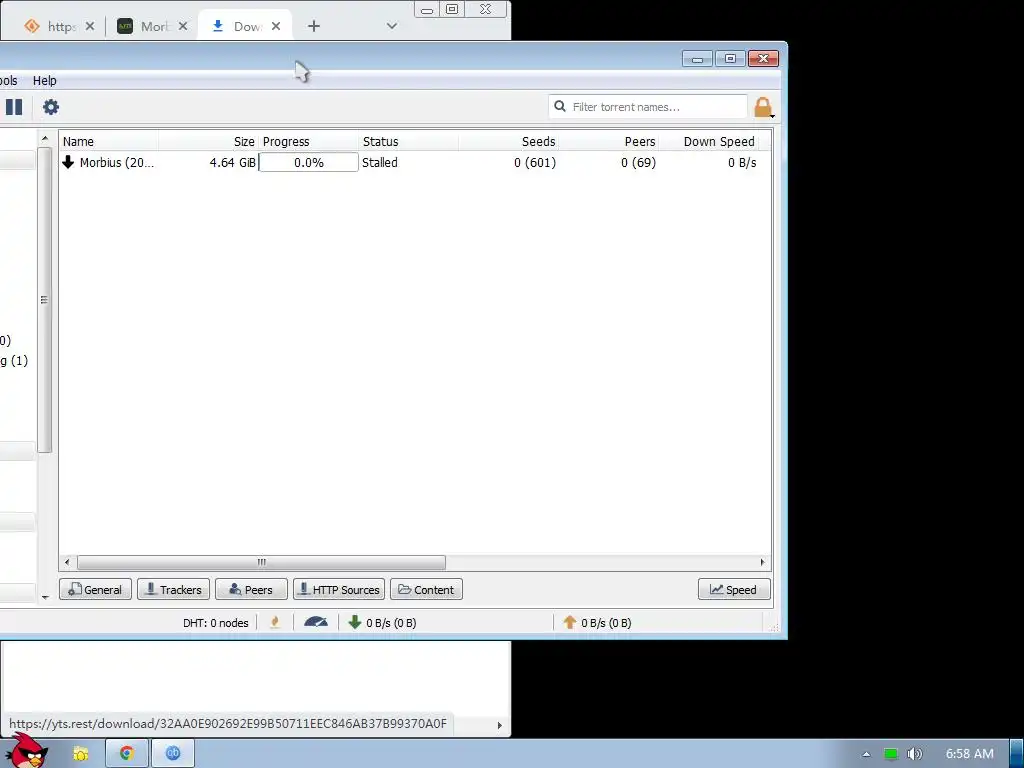The height and width of the screenshot is (768, 1024).
Task: Click the 0 B/s (0 B) upload rate text
Action: [x=606, y=623]
